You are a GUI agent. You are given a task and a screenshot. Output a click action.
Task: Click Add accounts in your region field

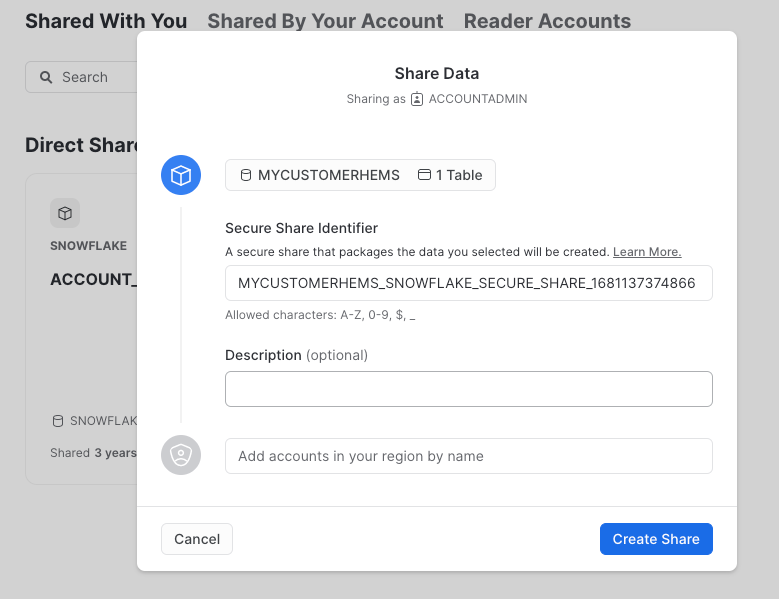[468, 456]
